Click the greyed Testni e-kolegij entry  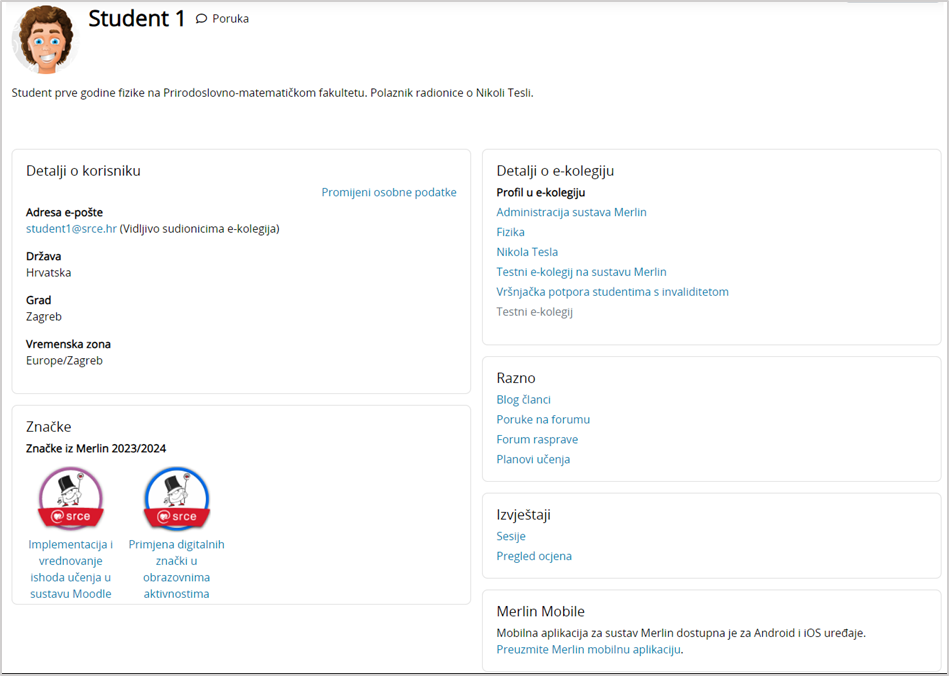[534, 312]
